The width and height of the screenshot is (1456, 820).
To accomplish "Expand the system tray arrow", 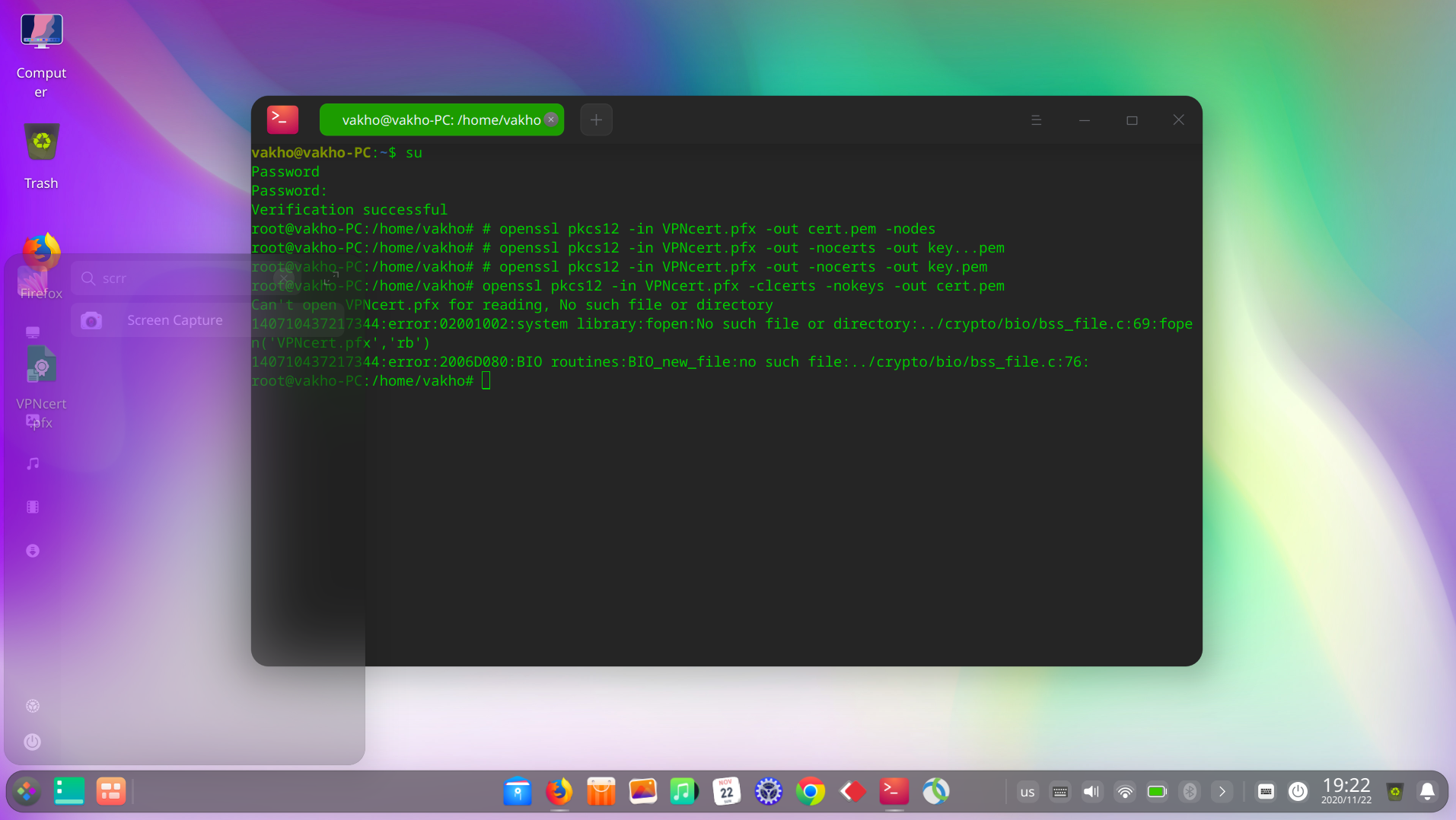I will tap(1222, 792).
